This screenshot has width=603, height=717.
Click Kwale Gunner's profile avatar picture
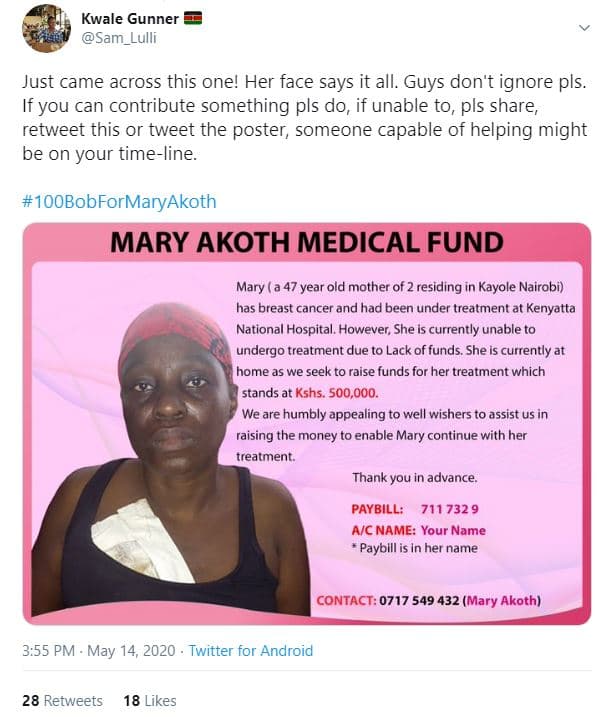tap(45, 28)
